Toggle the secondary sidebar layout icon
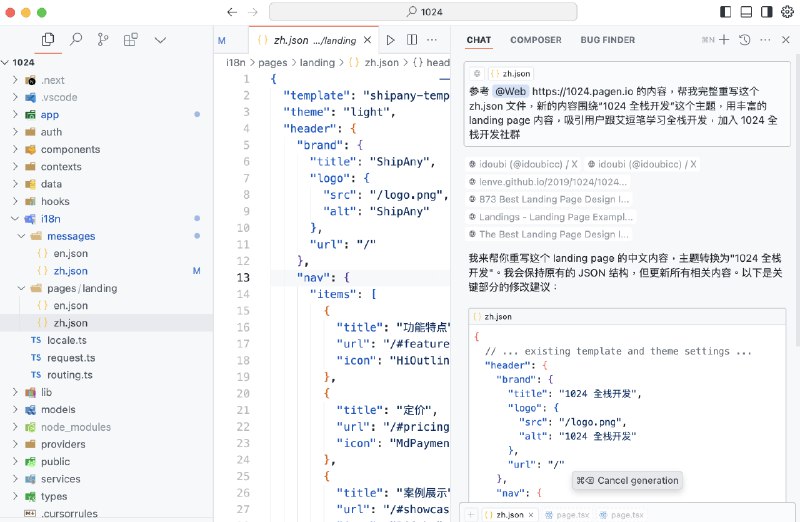Screen dimensions: 800x522 pyautogui.click(x=766, y=12)
